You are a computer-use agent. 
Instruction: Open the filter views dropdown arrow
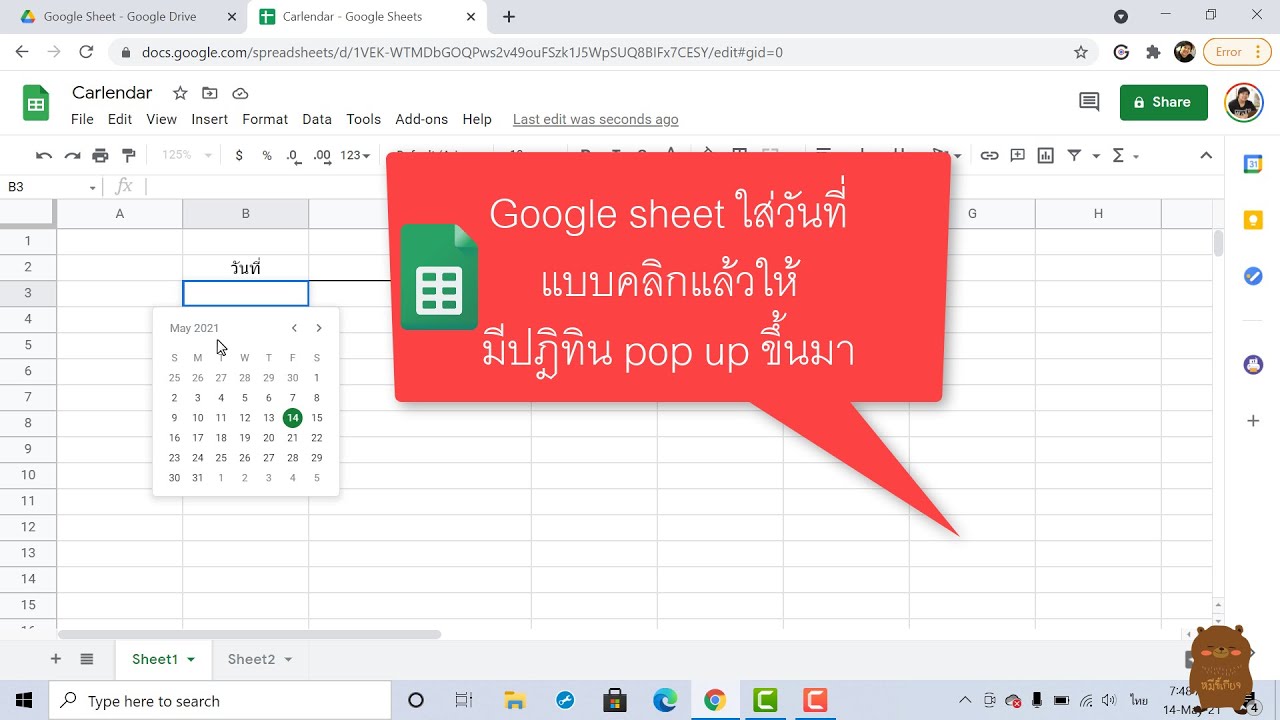[x=1096, y=155]
